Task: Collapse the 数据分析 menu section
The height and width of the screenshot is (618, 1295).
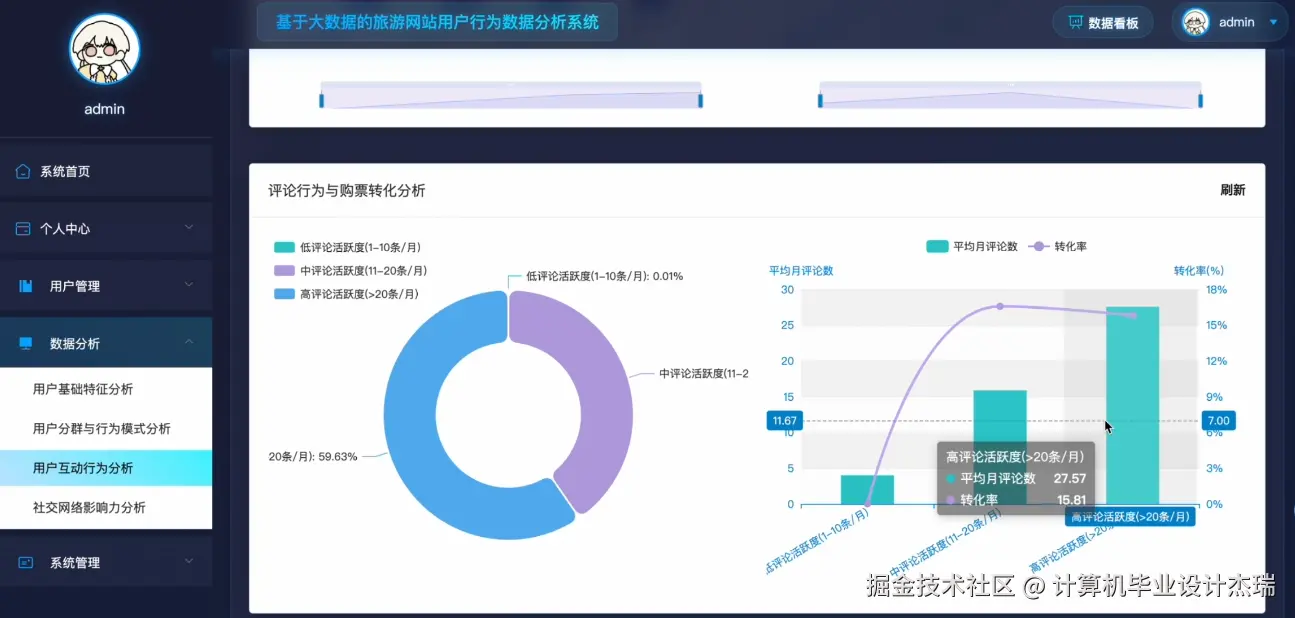Action: (x=105, y=341)
